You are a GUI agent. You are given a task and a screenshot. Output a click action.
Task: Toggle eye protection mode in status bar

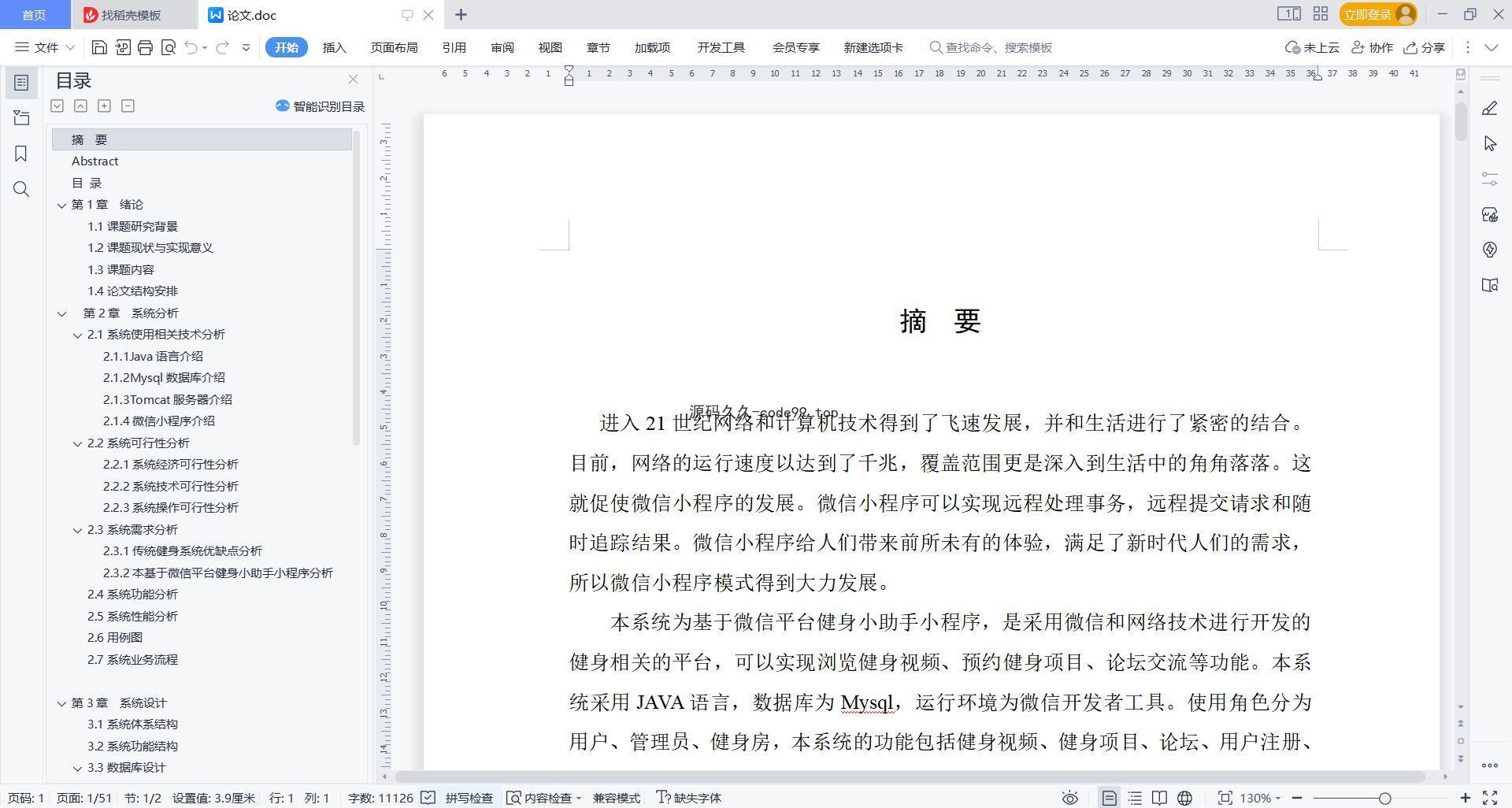tap(1069, 798)
